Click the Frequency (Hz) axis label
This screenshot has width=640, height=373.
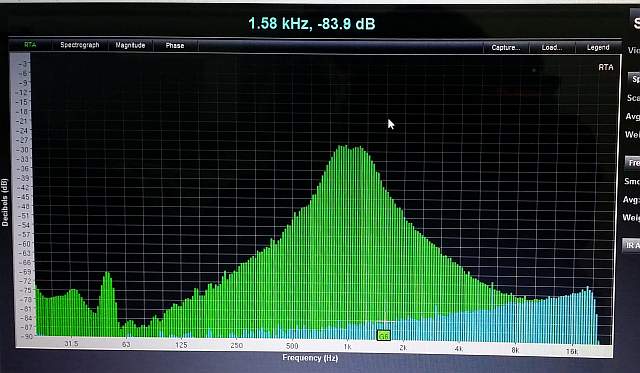click(310, 358)
